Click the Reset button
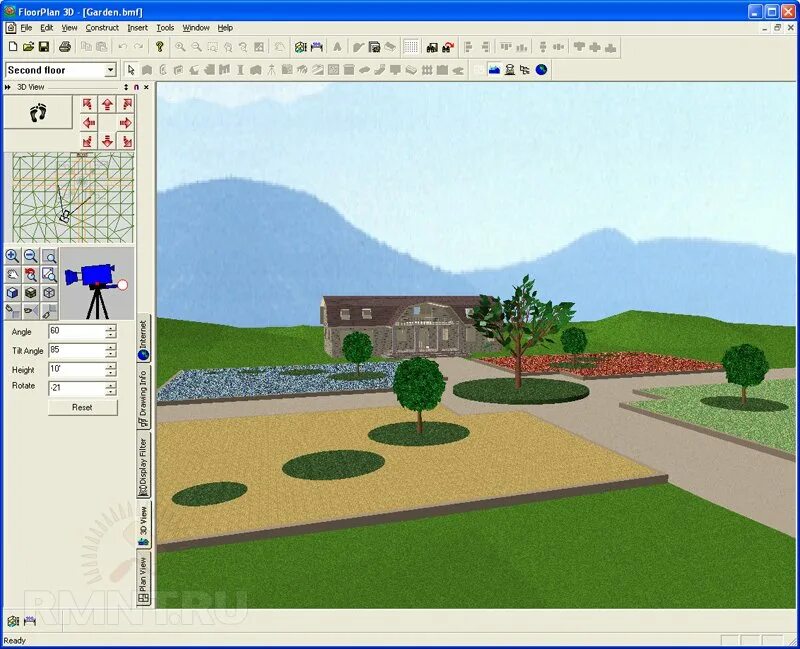Image resolution: width=800 pixels, height=649 pixels. coord(83,408)
